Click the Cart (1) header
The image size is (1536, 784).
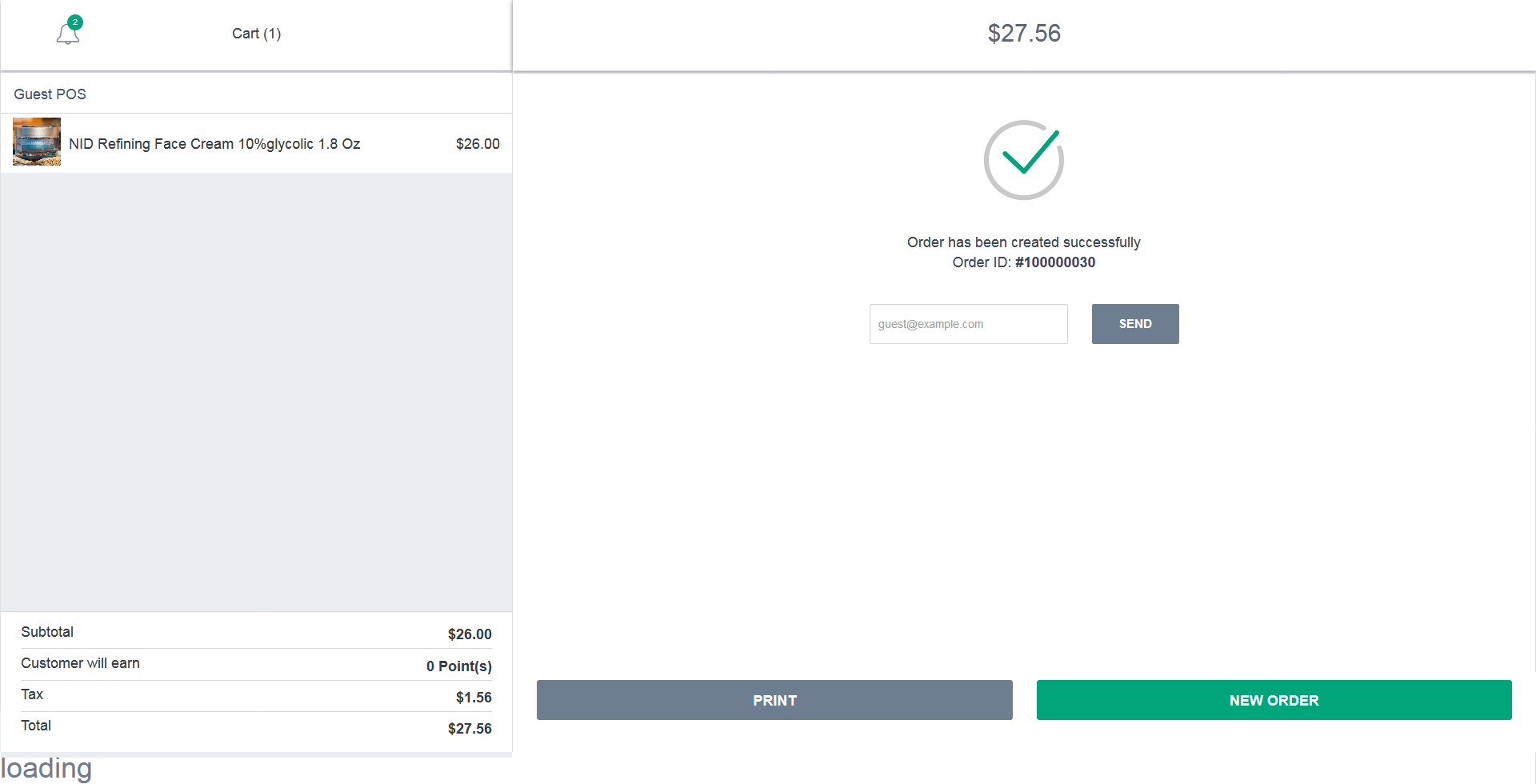pos(256,34)
